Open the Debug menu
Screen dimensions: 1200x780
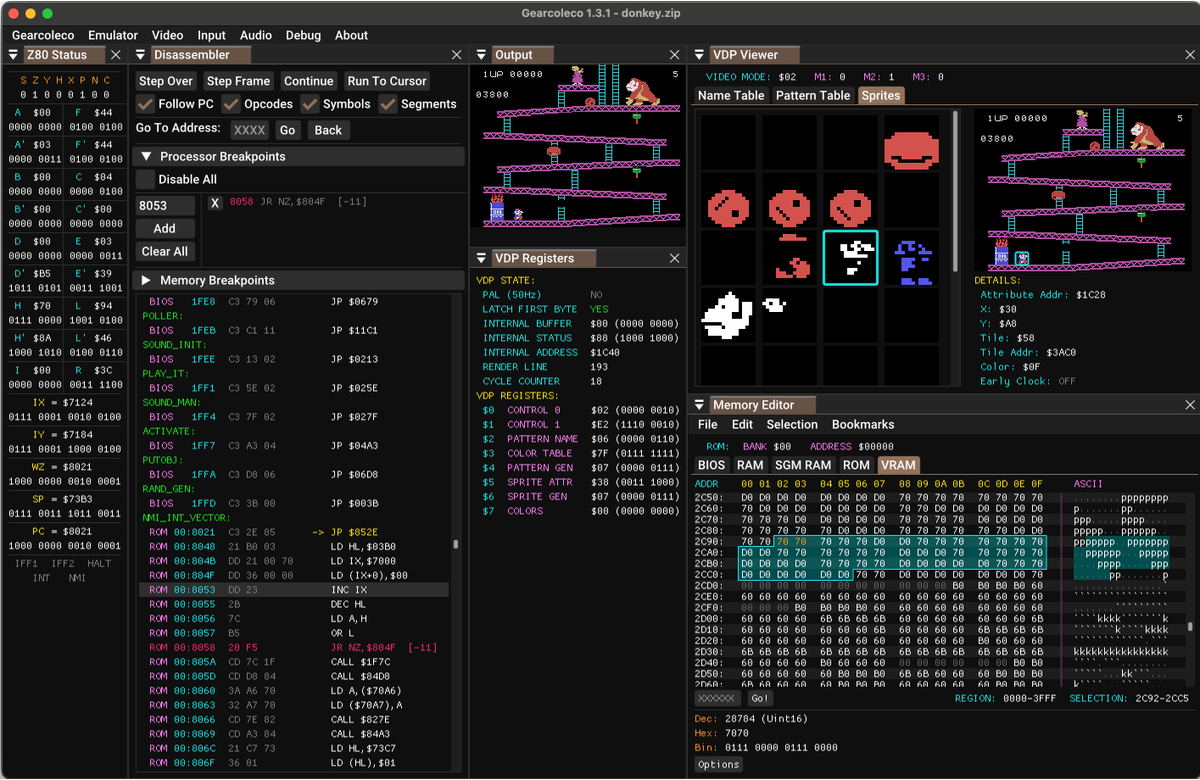coord(303,35)
